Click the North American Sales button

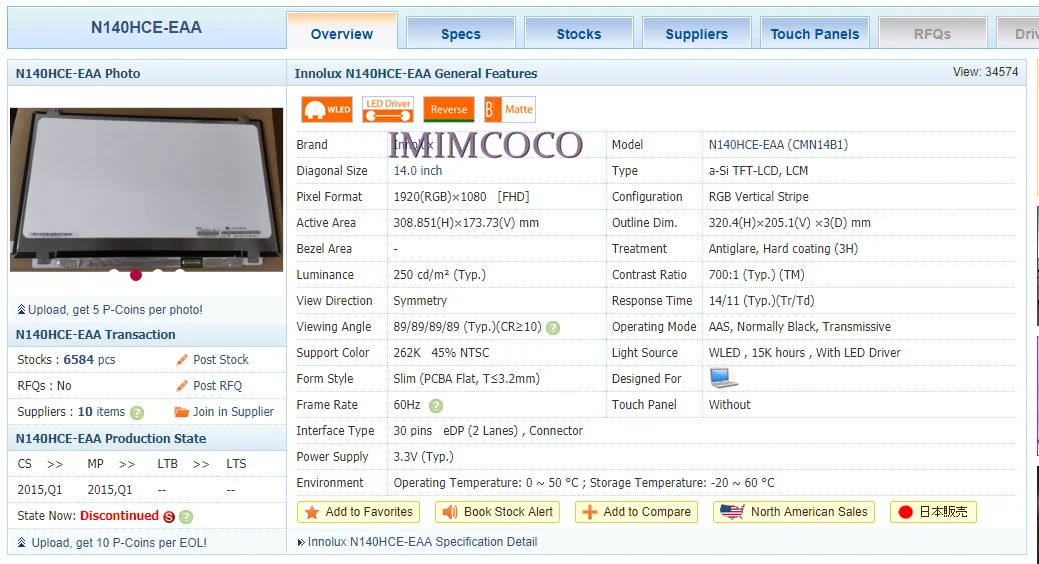pos(794,512)
